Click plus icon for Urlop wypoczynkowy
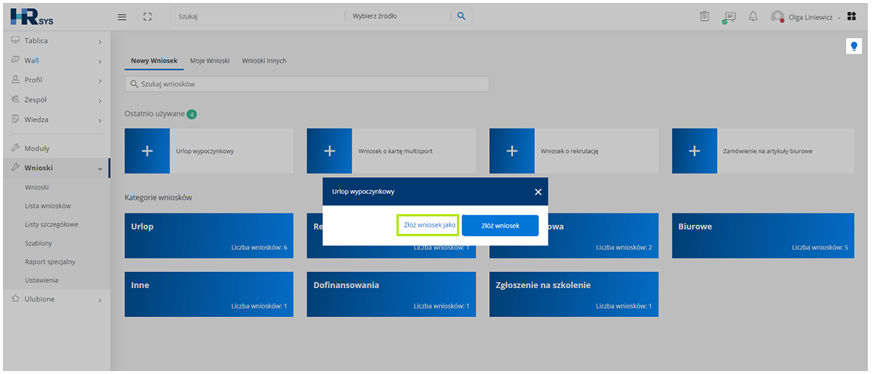The height and width of the screenshot is (374, 872). coord(147,151)
